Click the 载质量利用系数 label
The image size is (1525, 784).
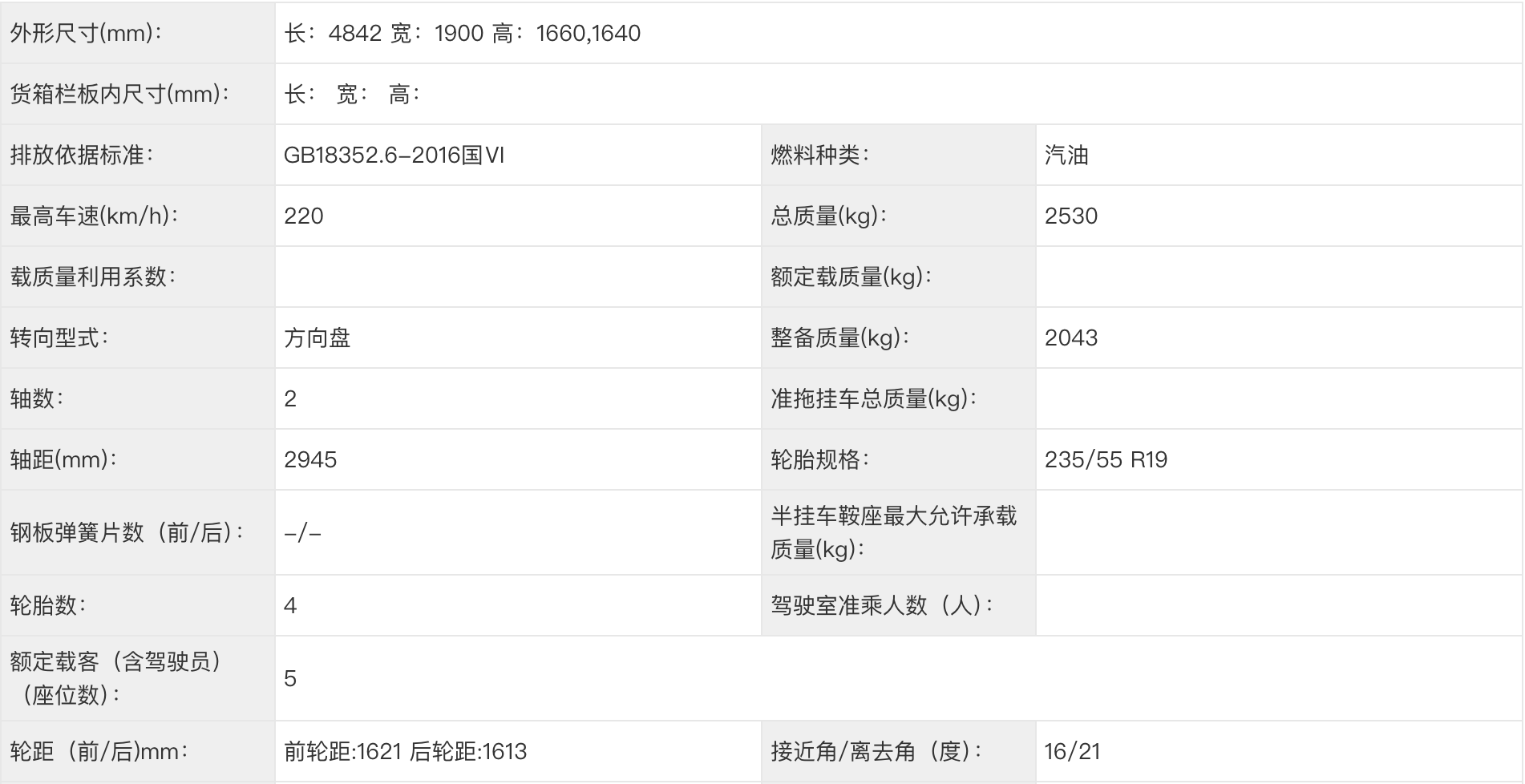point(93,277)
